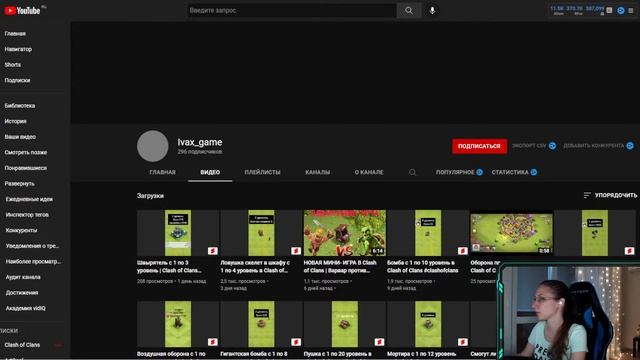Click title НОВАЯ МИНИ-ИГРА в Clash of Clans
The image size is (640, 360).
(340, 267)
